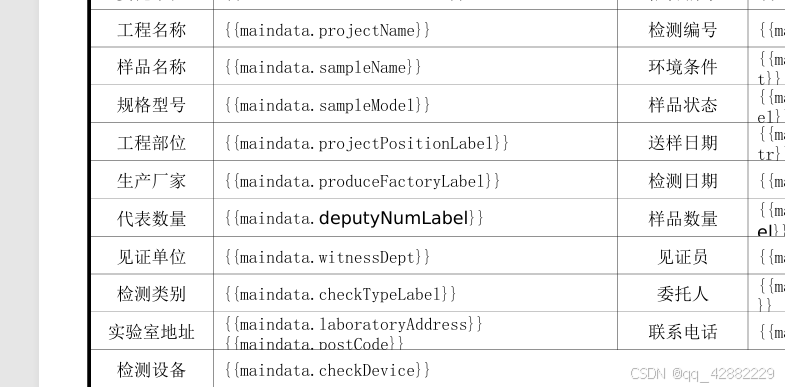
Task: Click the 样品名称 label cell
Action: click(152, 67)
